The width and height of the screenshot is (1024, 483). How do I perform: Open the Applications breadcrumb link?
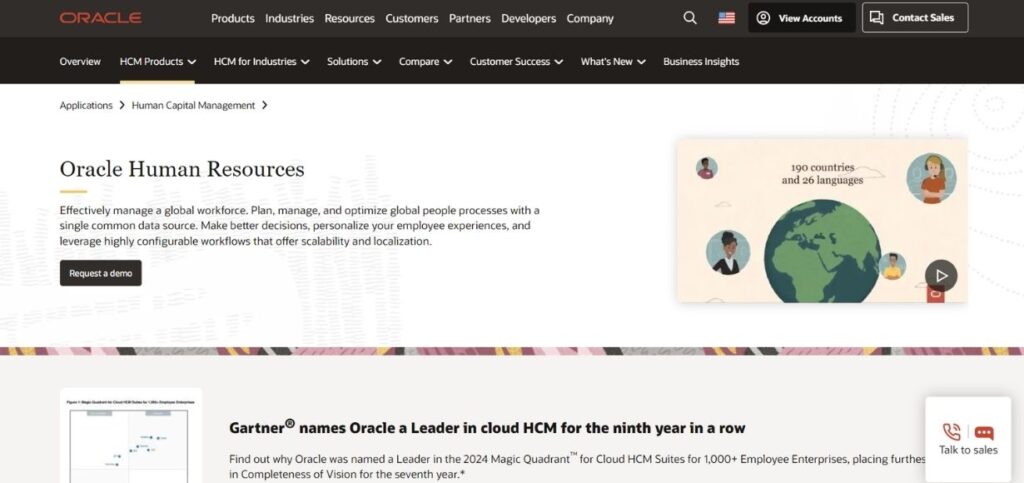(x=86, y=105)
